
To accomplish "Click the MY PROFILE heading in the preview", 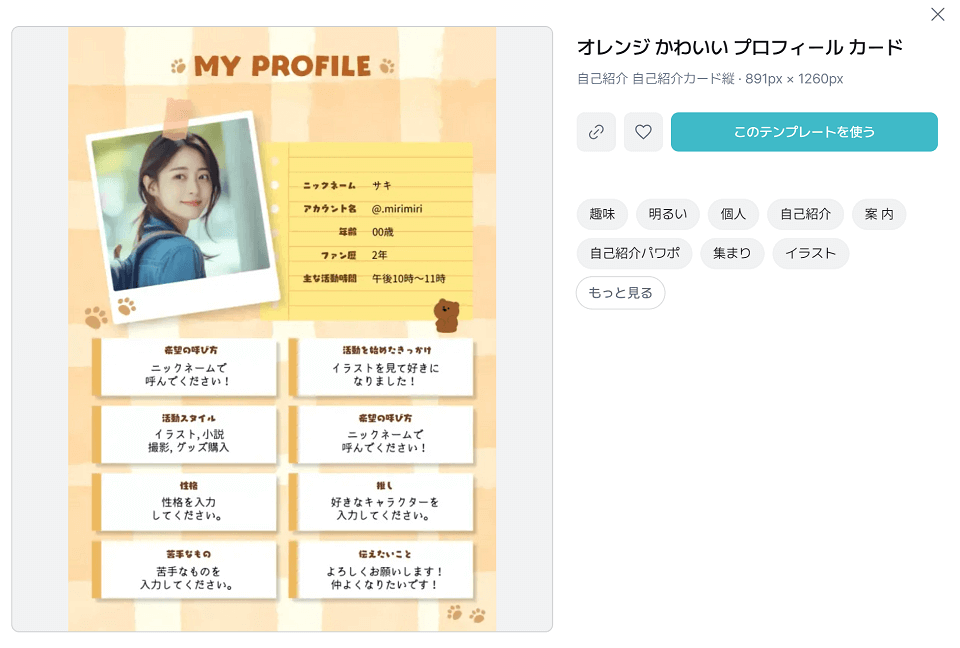I will pyautogui.click(x=282, y=67).
